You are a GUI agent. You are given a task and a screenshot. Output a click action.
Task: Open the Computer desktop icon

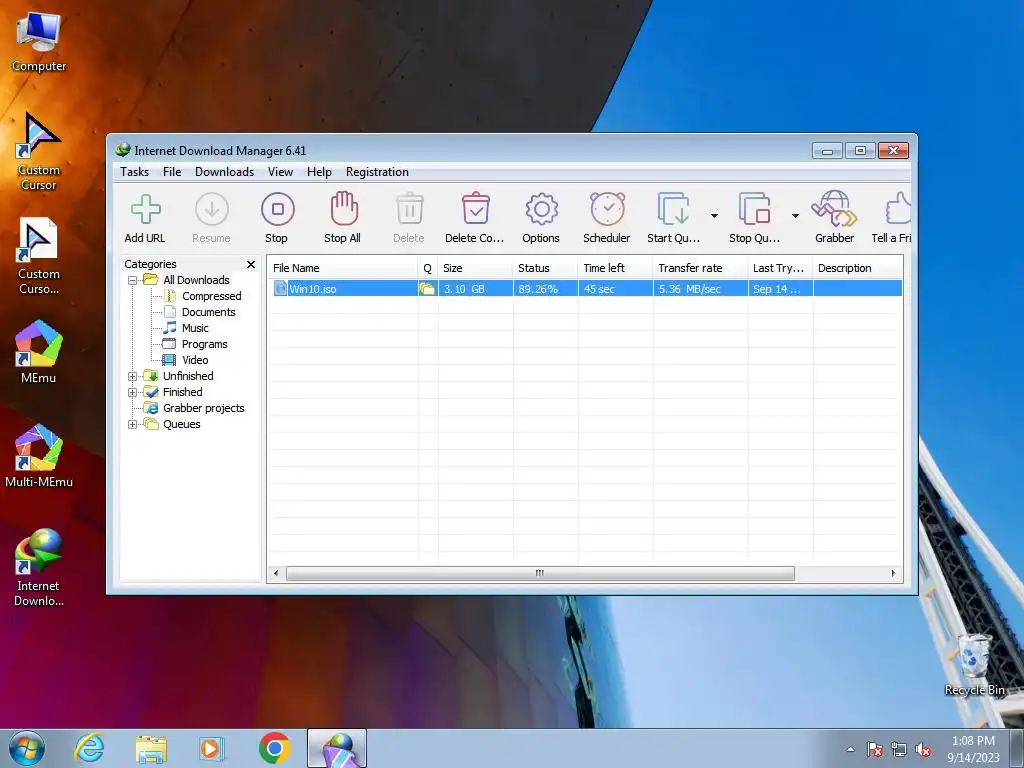(x=39, y=42)
